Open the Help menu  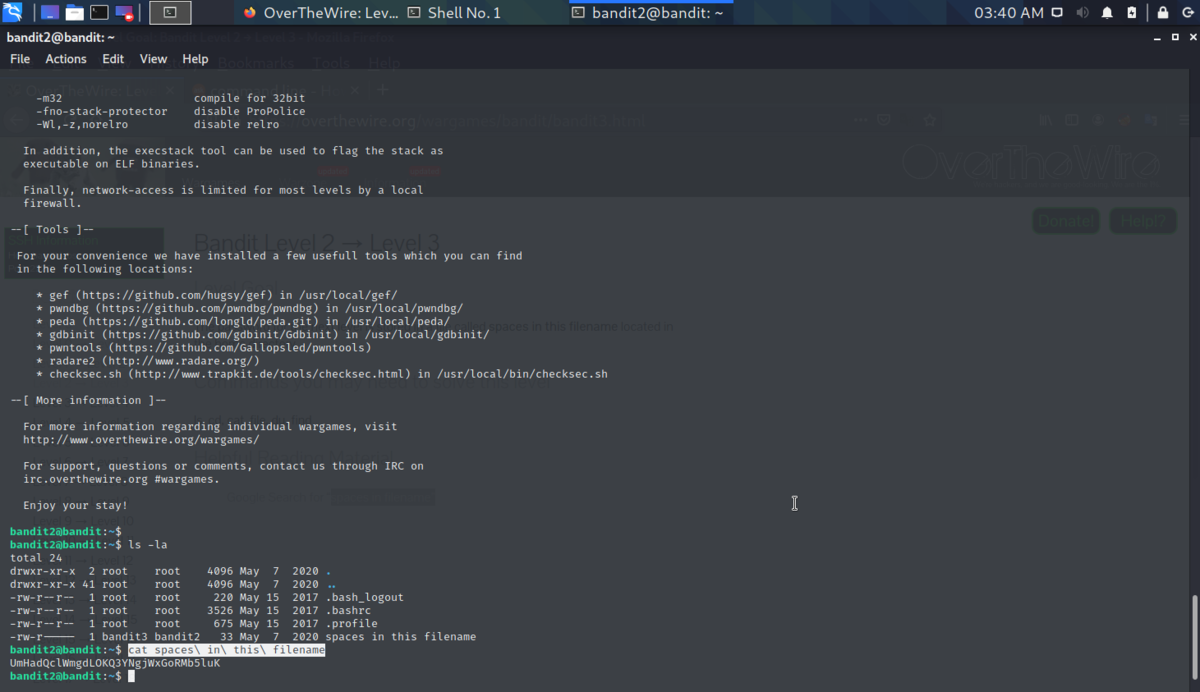coord(195,59)
